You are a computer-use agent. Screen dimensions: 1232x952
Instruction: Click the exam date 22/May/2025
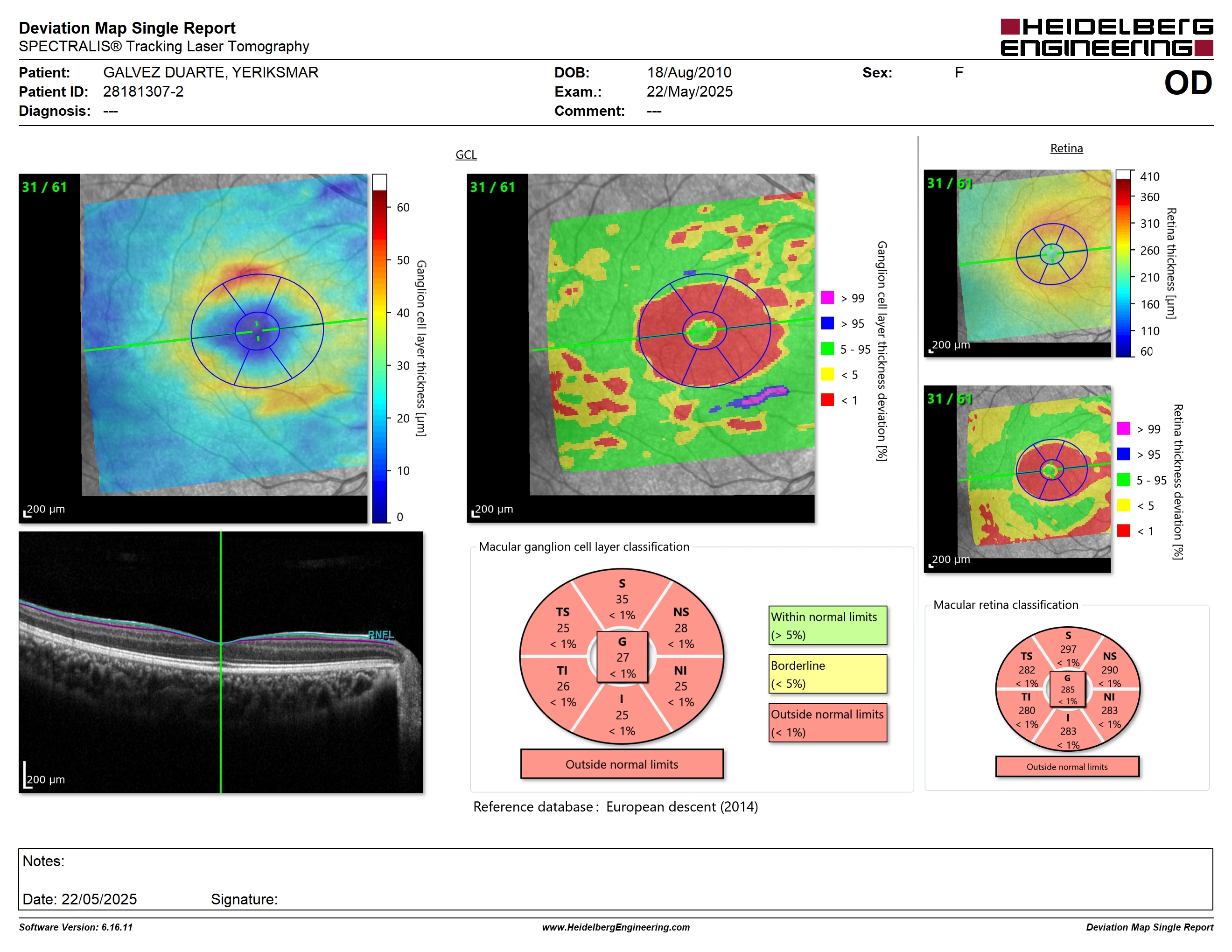tap(689, 91)
